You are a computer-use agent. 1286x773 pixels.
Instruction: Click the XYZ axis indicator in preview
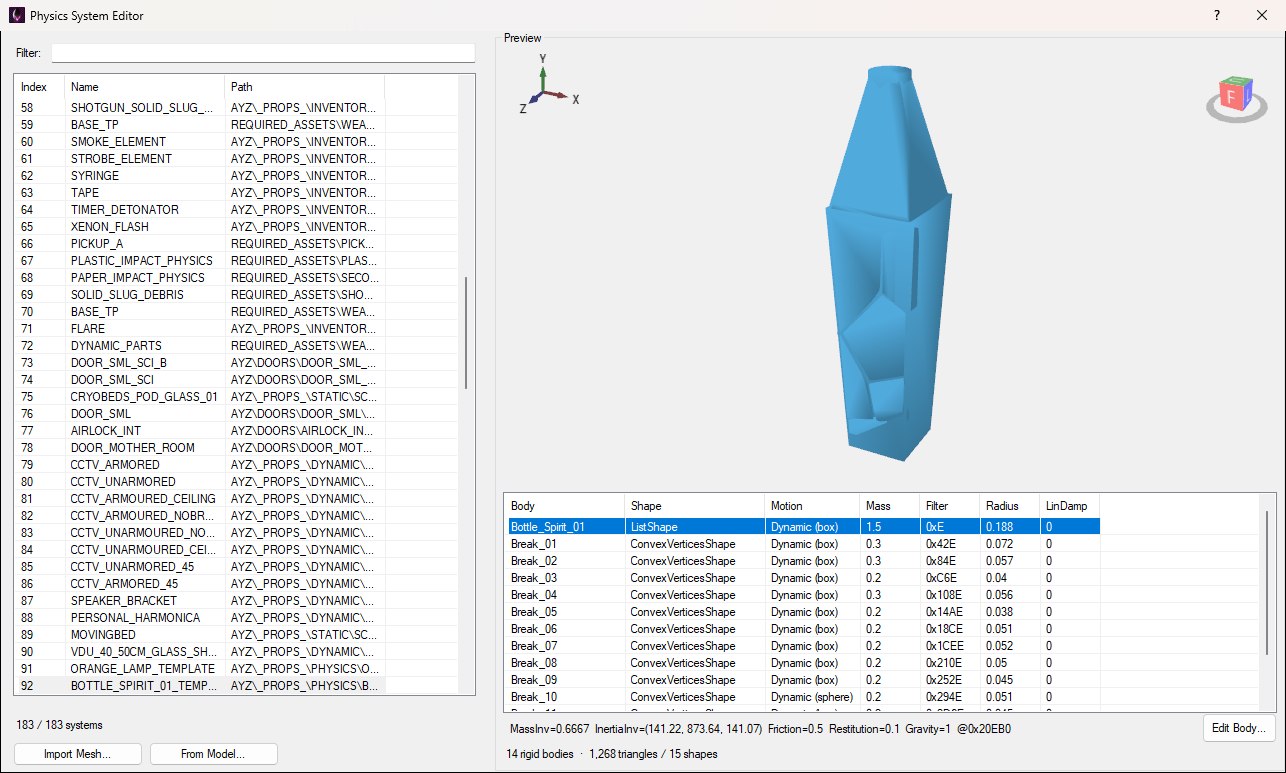(547, 85)
